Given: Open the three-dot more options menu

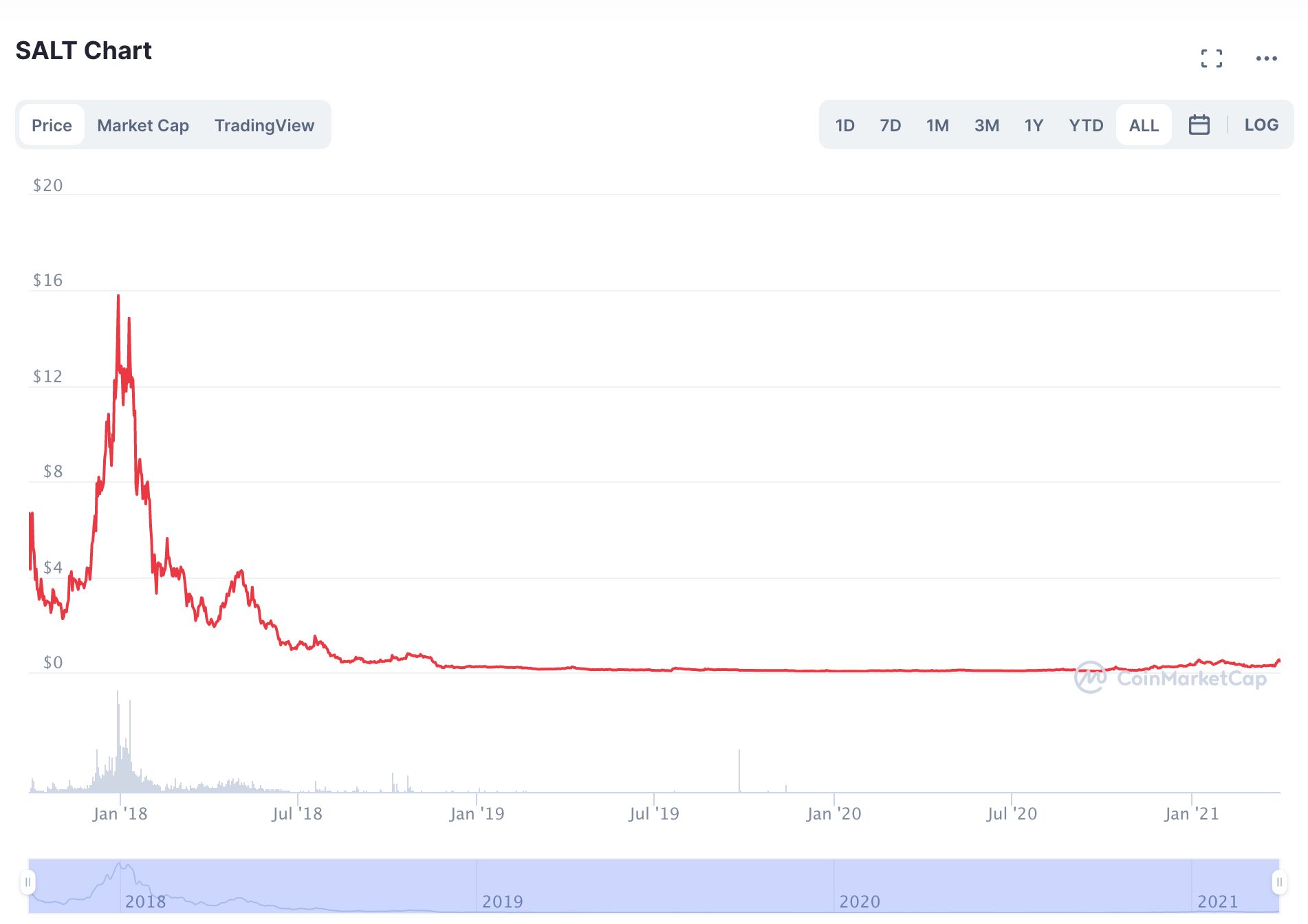Looking at the screenshot, I should coord(1266,58).
